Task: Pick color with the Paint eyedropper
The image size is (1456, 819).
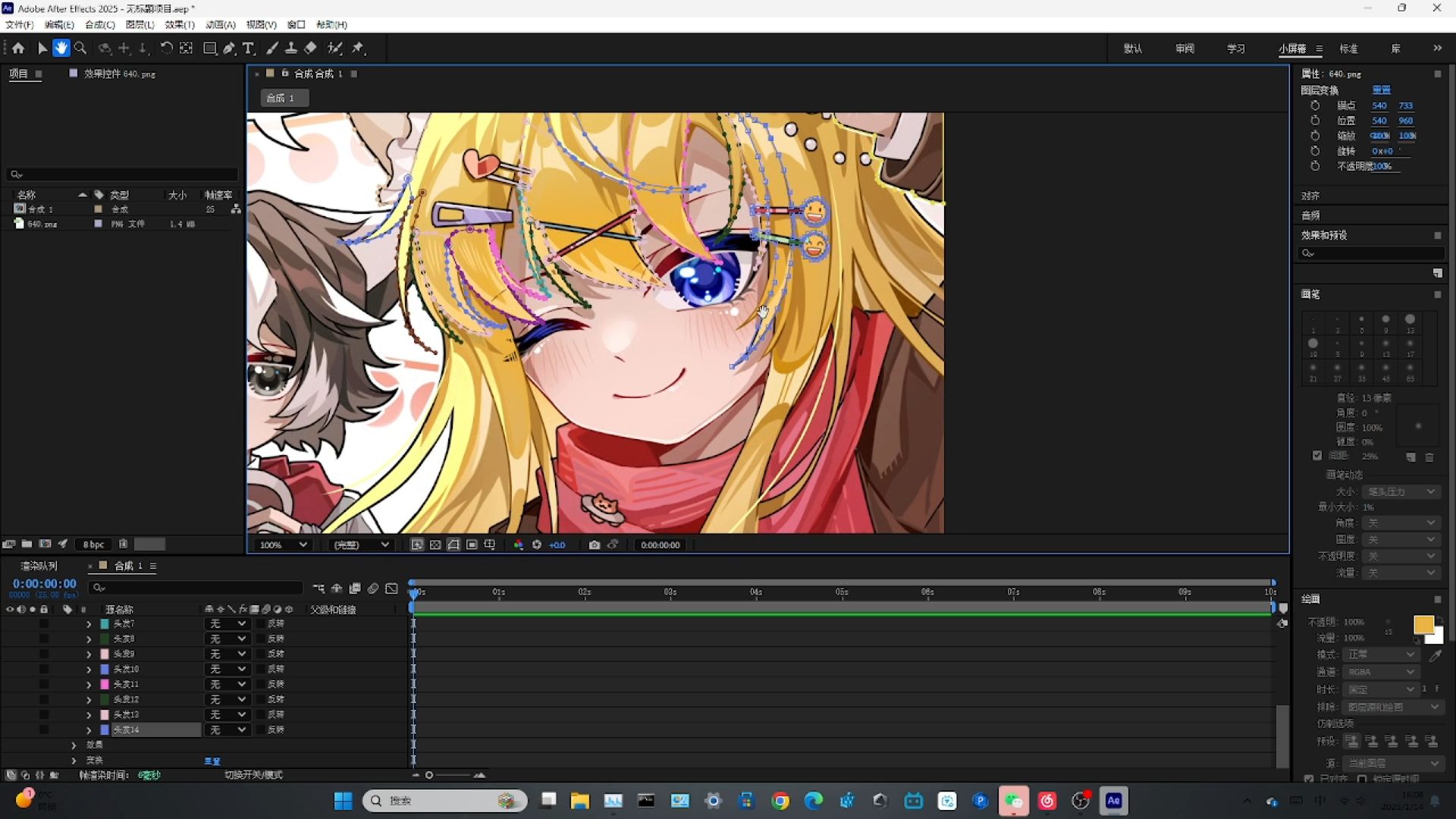Action: coord(1435,655)
